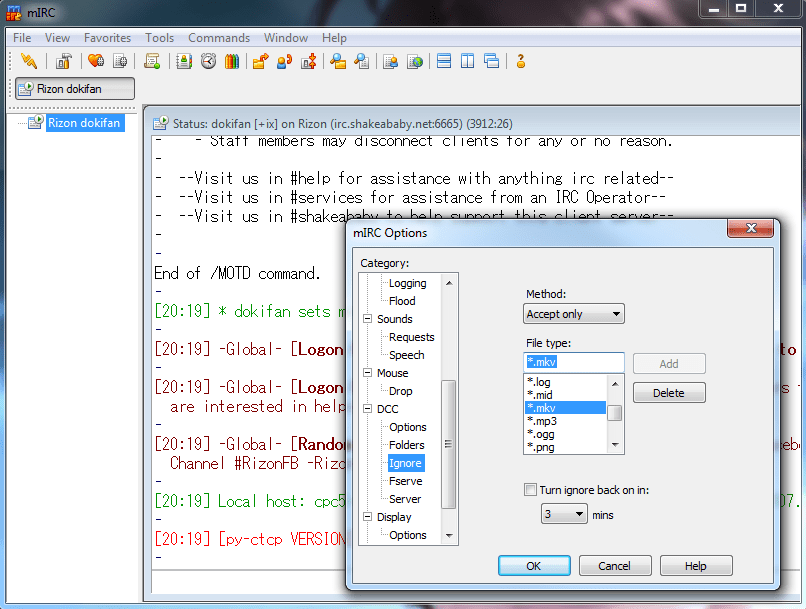
Task: Click the DCC Send file folder icon
Action: [x=261, y=61]
